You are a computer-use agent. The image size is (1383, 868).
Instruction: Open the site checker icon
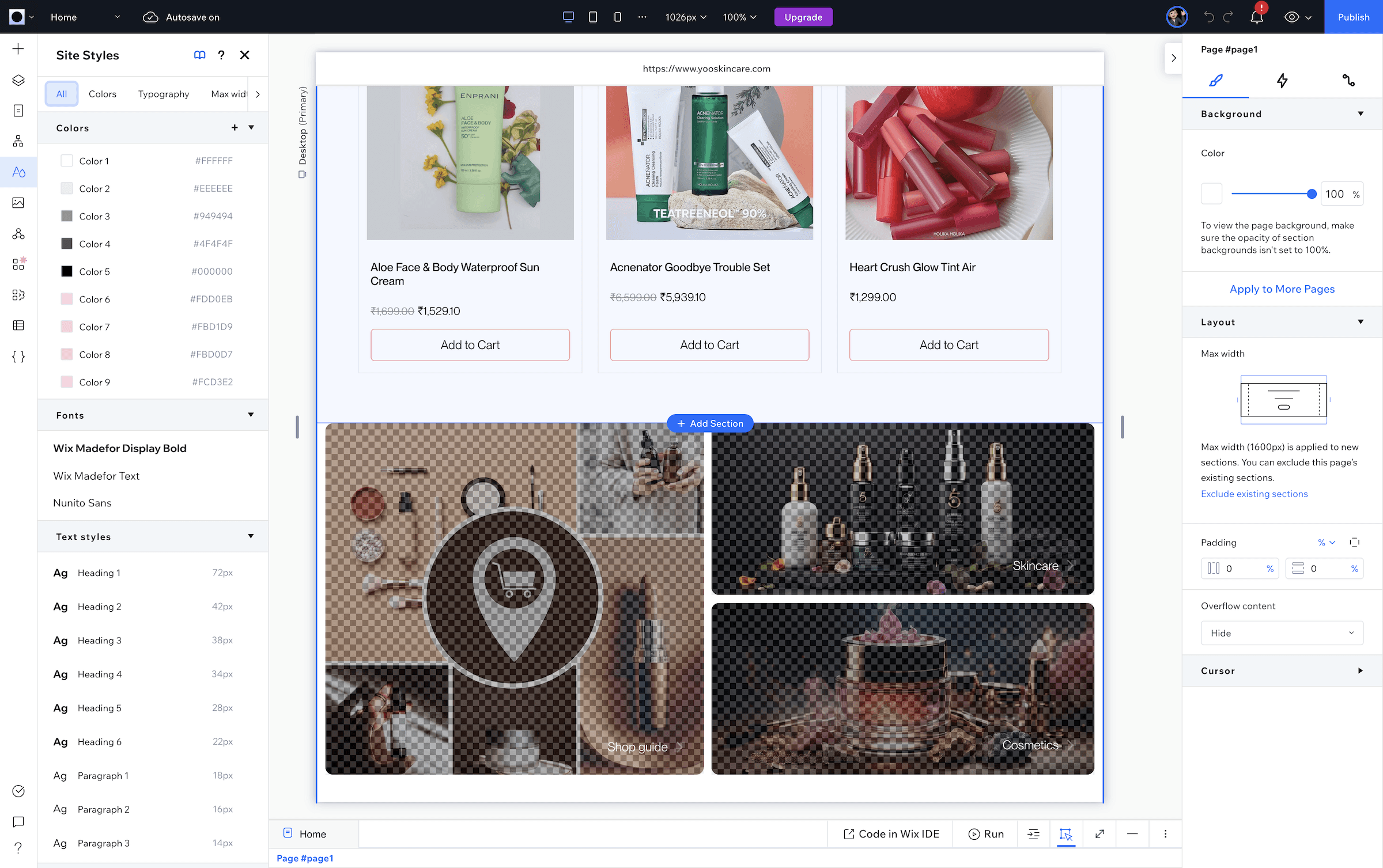click(18, 791)
